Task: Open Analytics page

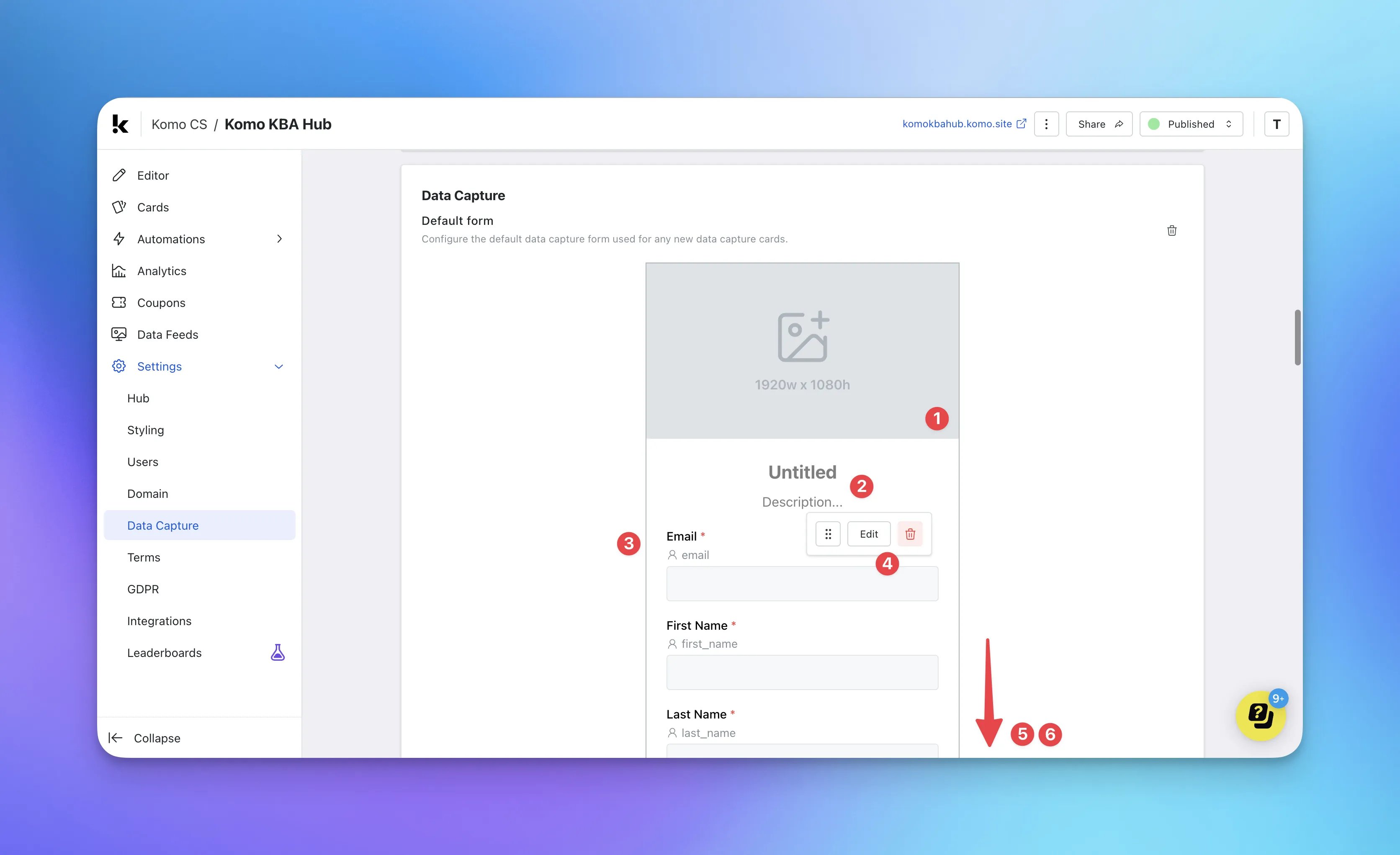Action: 199,270
